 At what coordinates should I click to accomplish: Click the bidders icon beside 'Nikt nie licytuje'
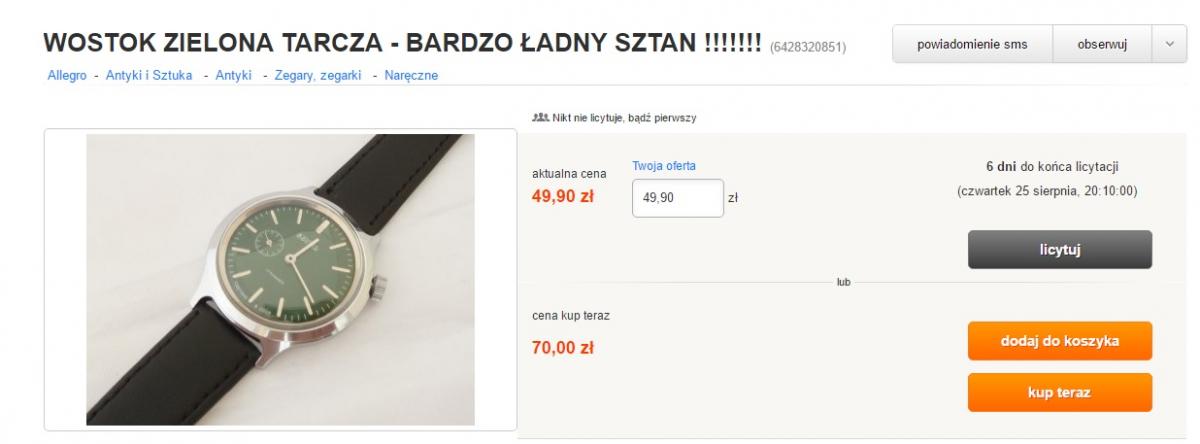[540, 118]
